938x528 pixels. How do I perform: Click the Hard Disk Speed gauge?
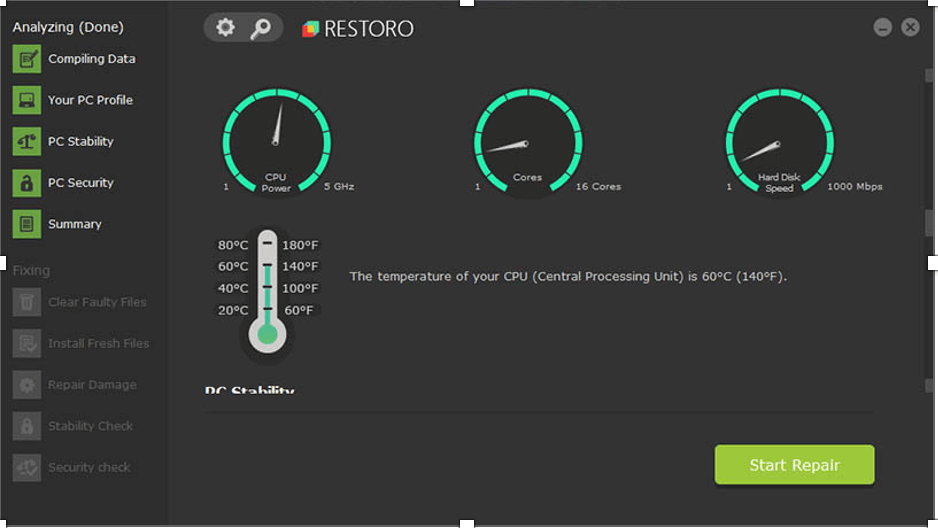pos(779,142)
